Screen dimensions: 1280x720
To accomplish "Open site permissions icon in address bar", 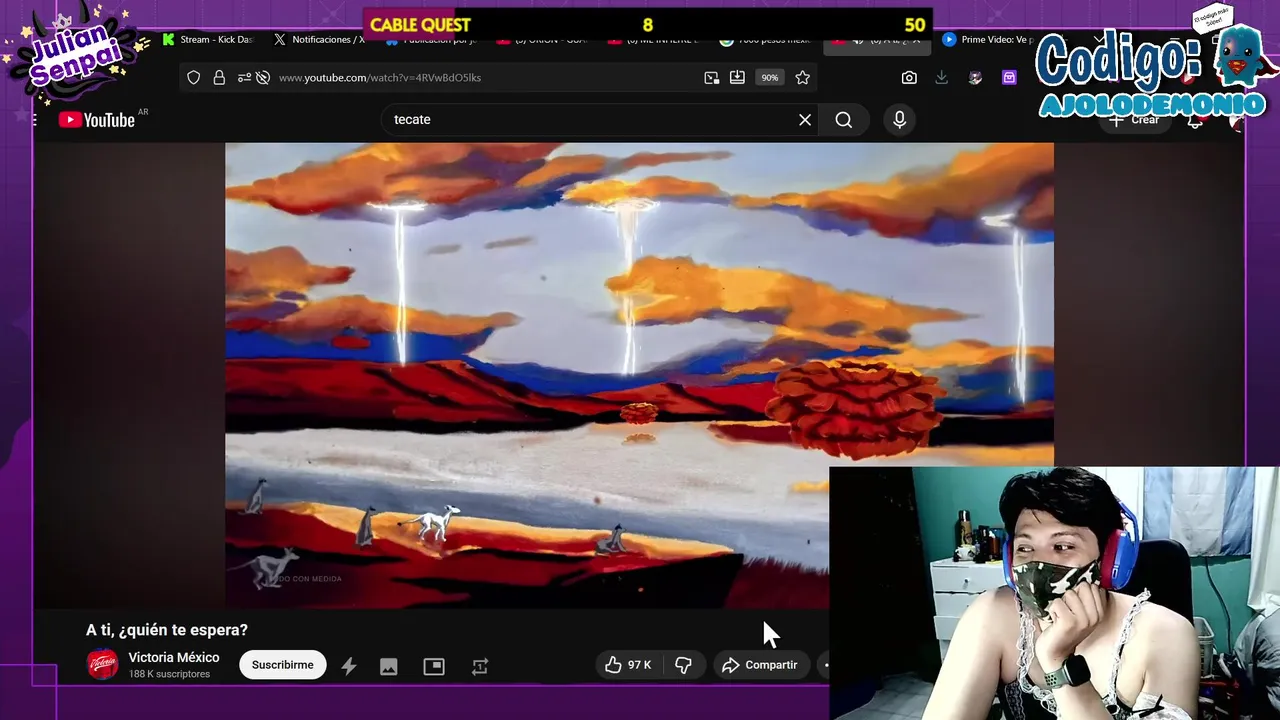I will [243, 77].
